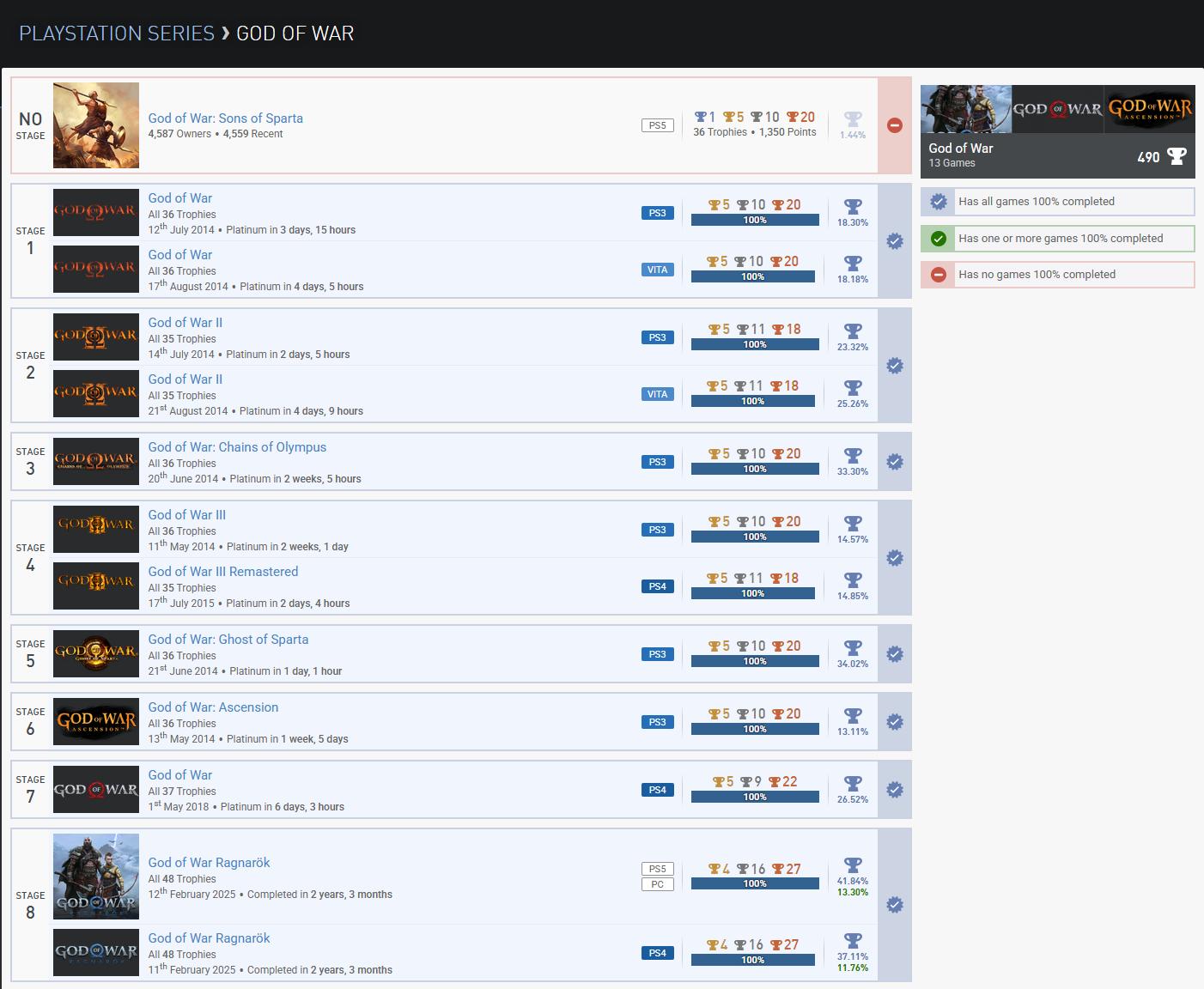This screenshot has height=989, width=1204.
Task: Click '4,587 Owners' text under Sons of Sparta
Action: (179, 134)
